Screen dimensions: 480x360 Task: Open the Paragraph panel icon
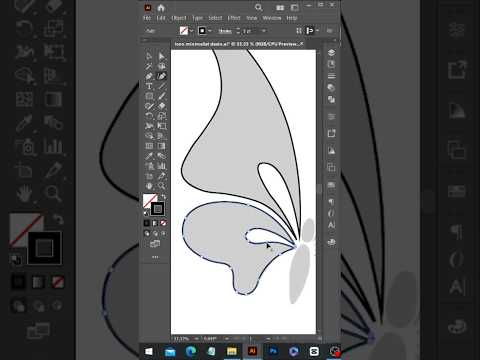coord(331,202)
